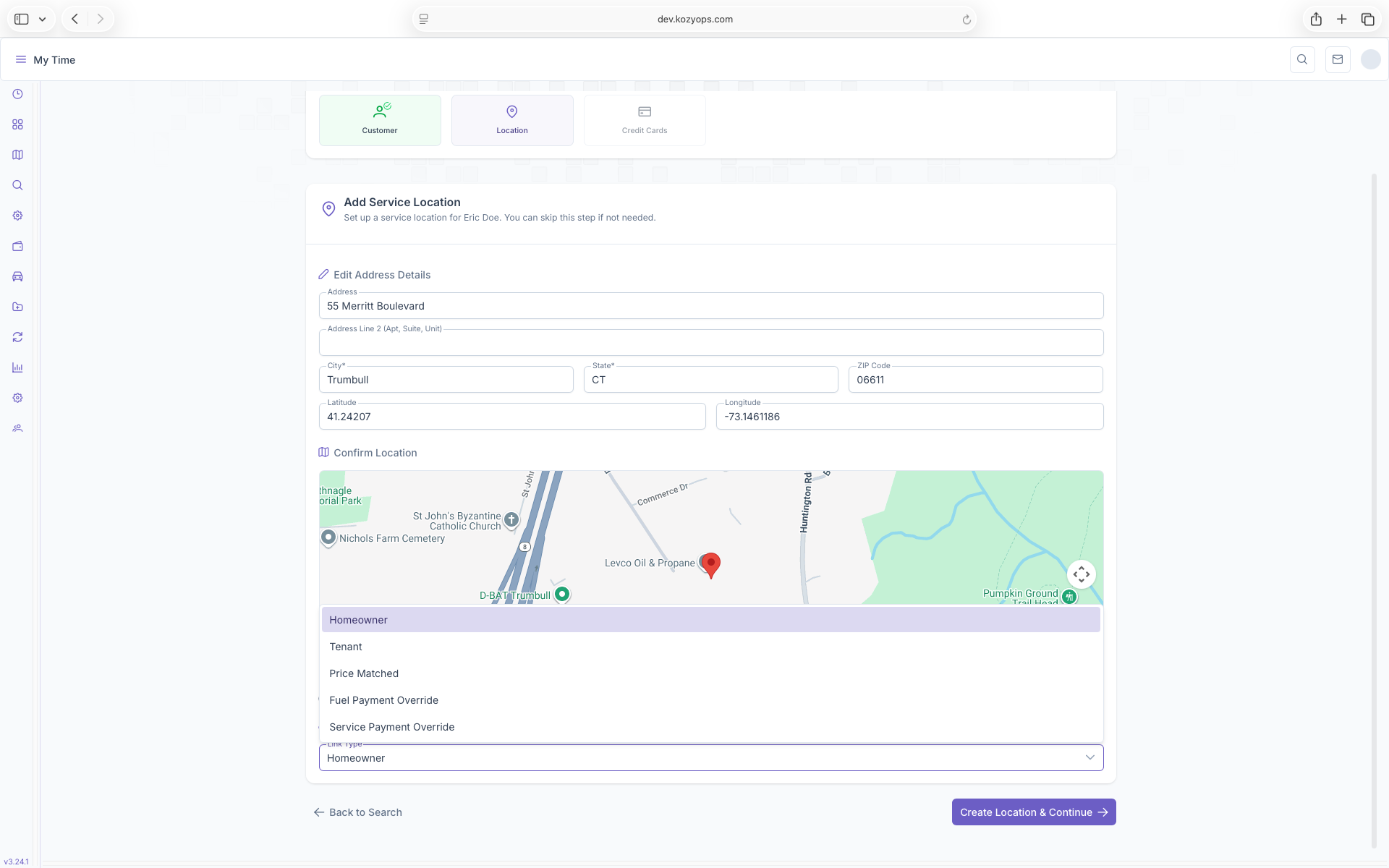Pick Service Payment Override option
Viewport: 1389px width, 868px height.
pos(391,727)
